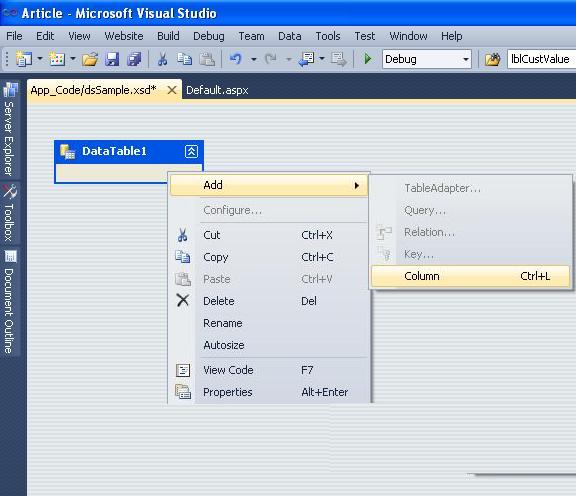Switch to the Default.aspx tab
The width and height of the screenshot is (576, 496).
click(217, 90)
